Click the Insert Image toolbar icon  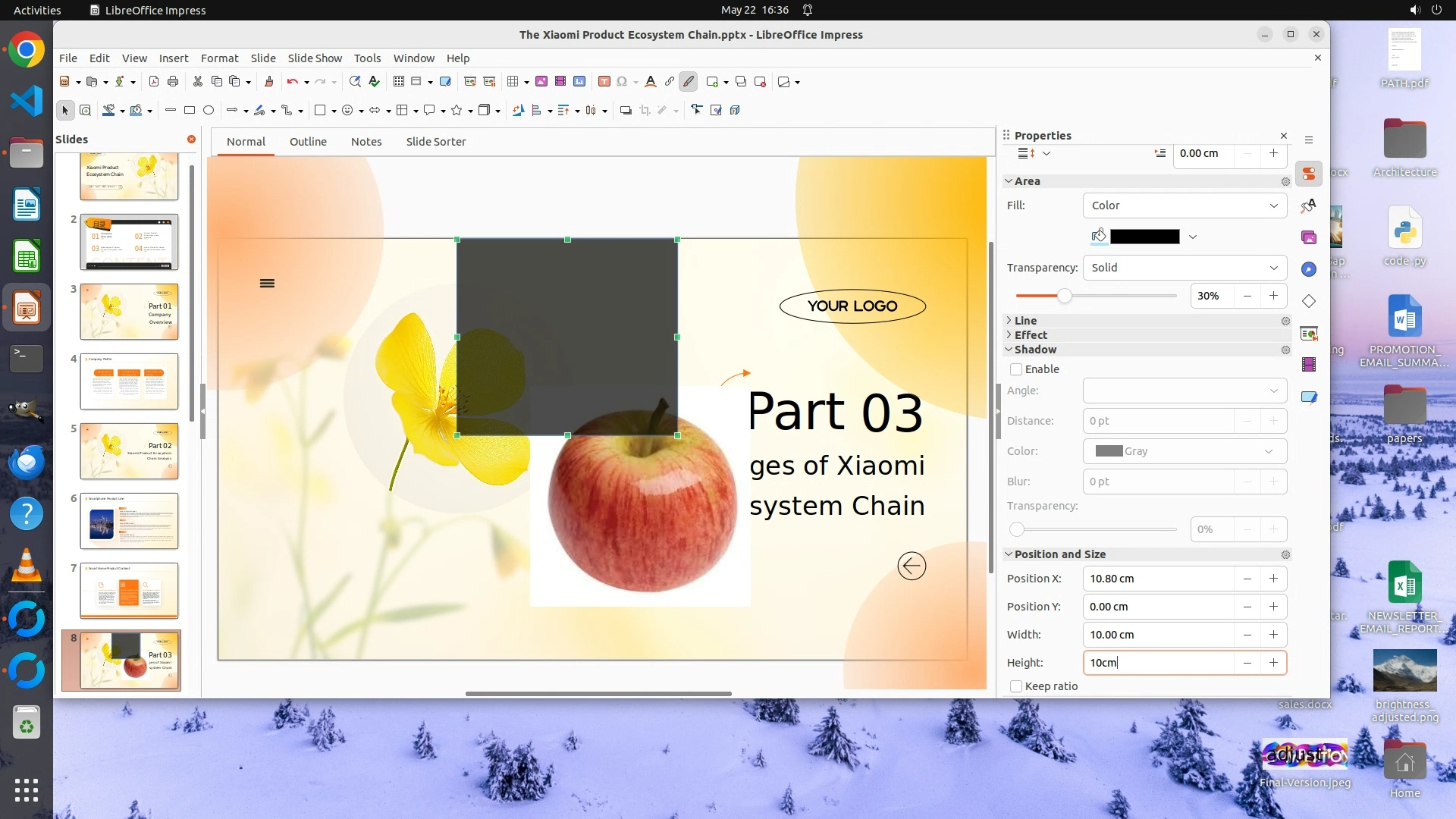point(541,82)
